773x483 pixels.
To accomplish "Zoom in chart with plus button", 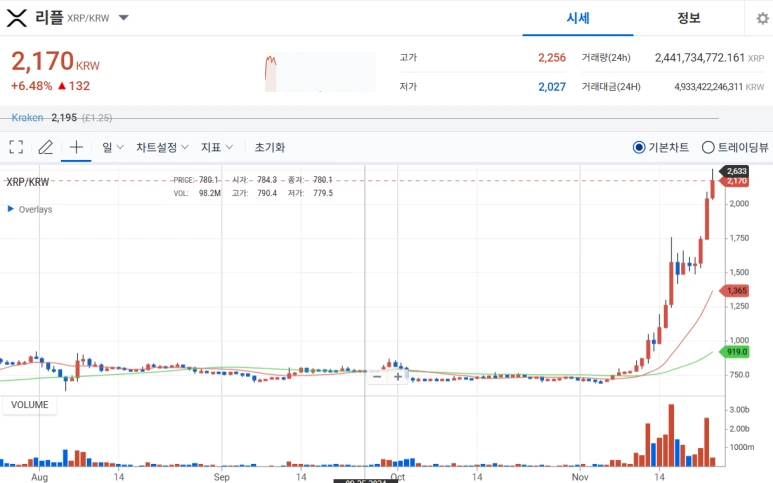I will (398, 377).
